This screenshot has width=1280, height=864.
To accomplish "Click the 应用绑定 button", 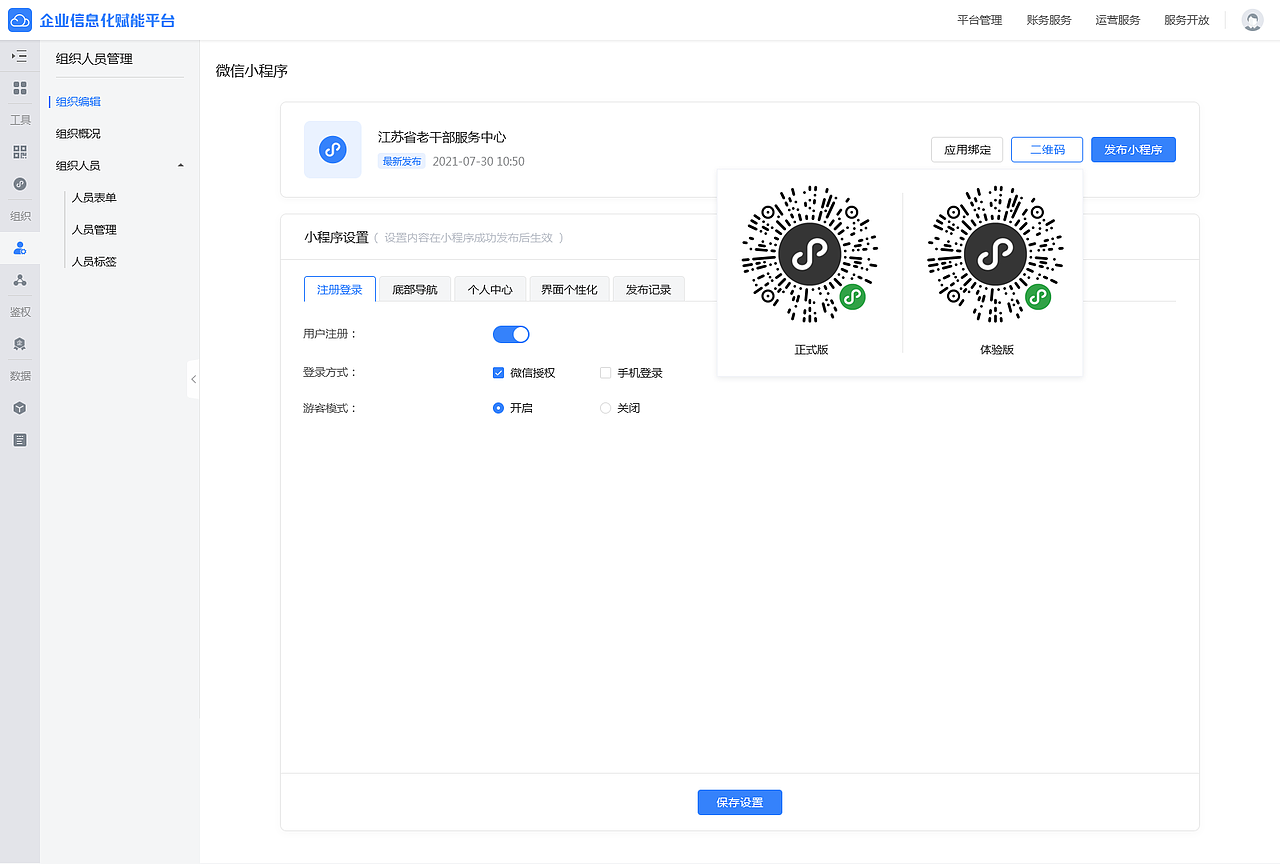I will 967,150.
